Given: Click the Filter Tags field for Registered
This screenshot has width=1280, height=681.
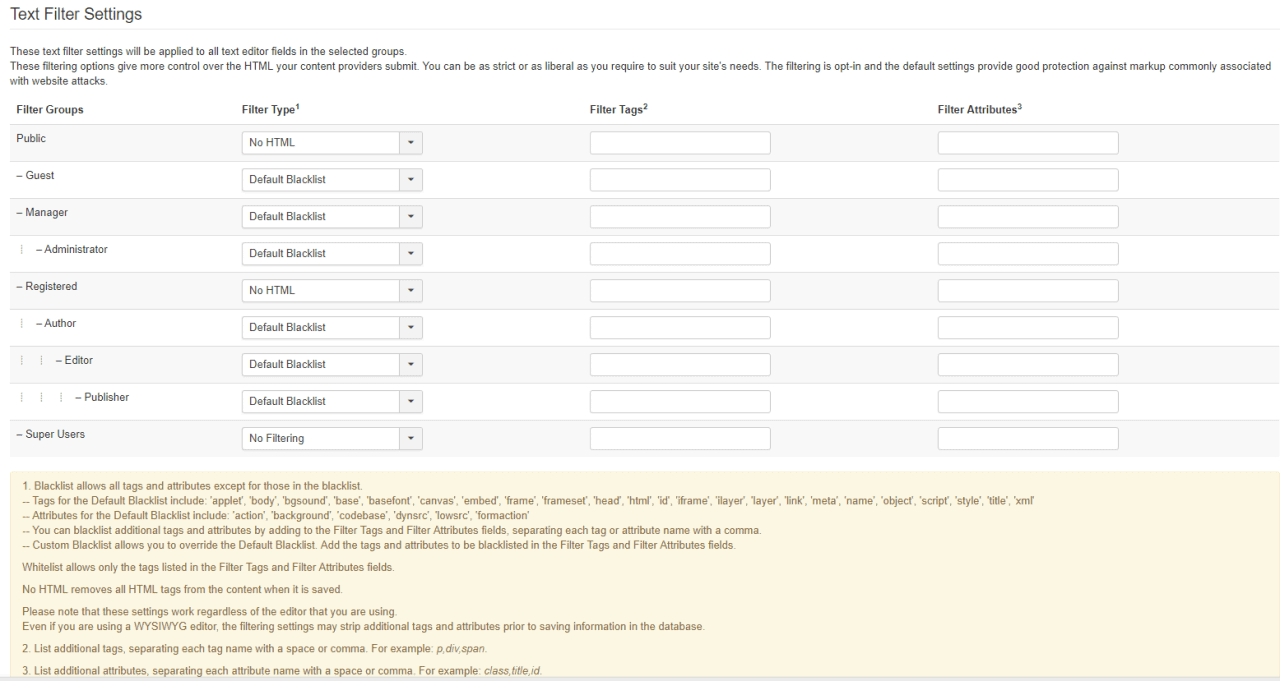Looking at the screenshot, I should tap(680, 291).
